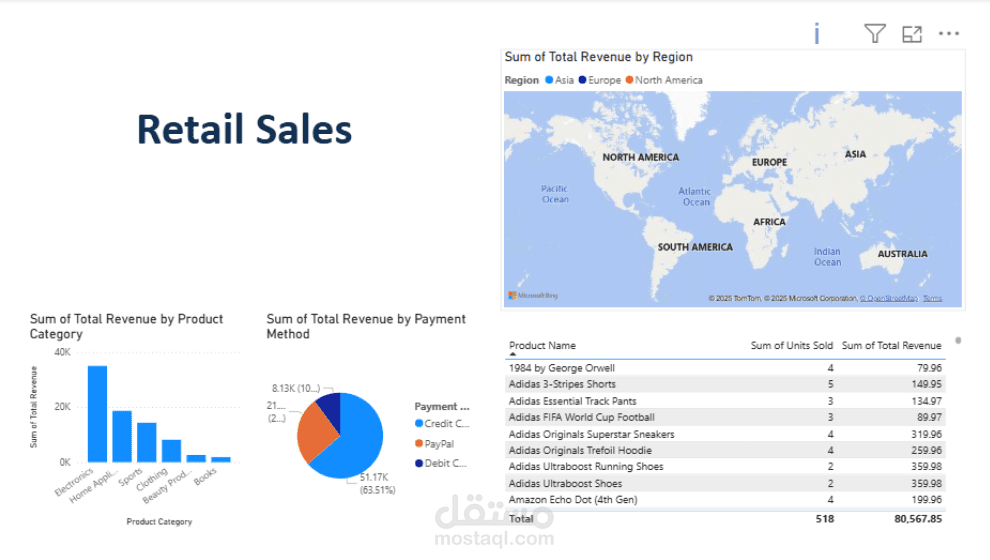Click the ASIA label on the map

[856, 154]
